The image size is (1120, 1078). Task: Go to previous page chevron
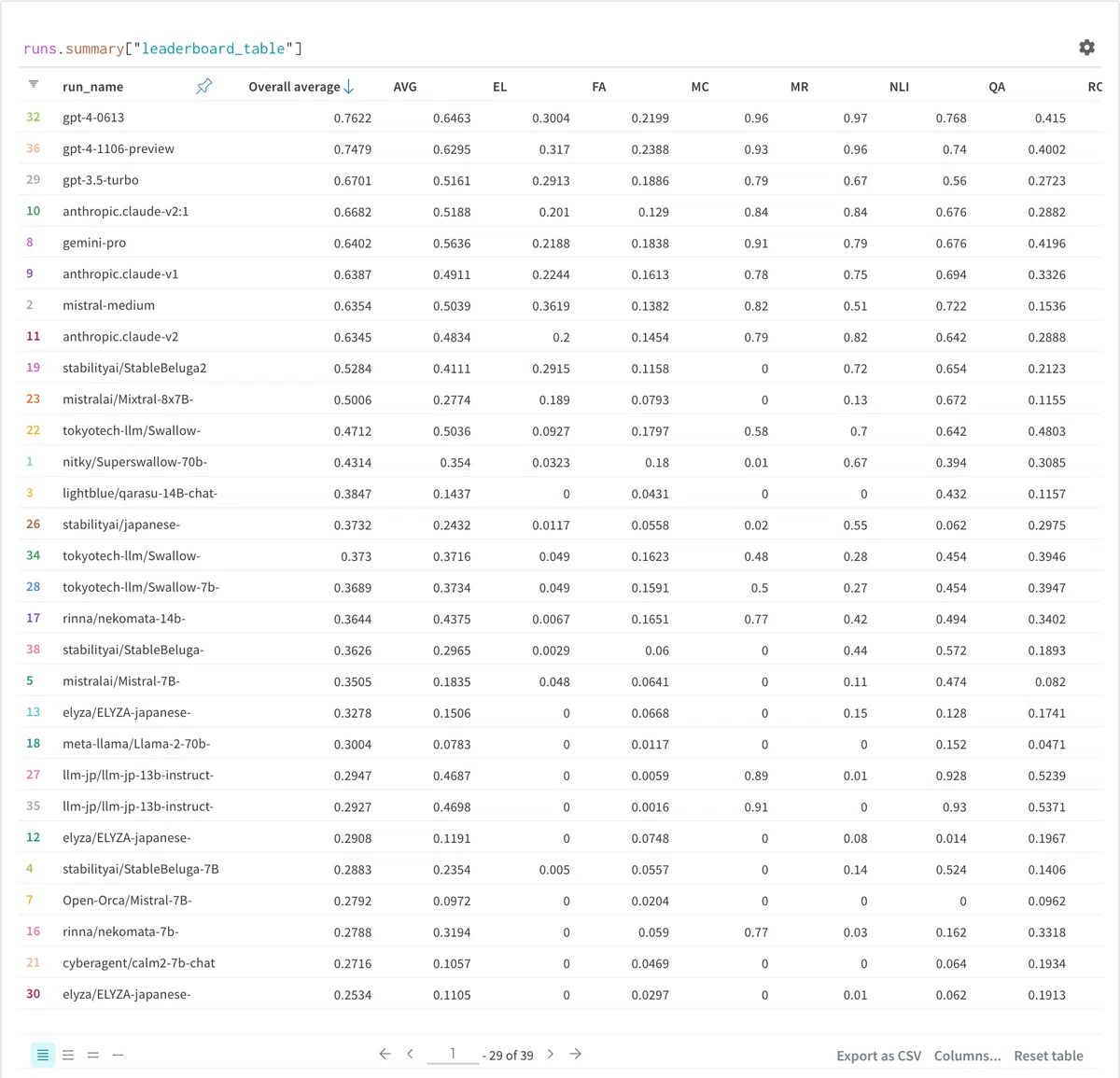[x=410, y=1054]
